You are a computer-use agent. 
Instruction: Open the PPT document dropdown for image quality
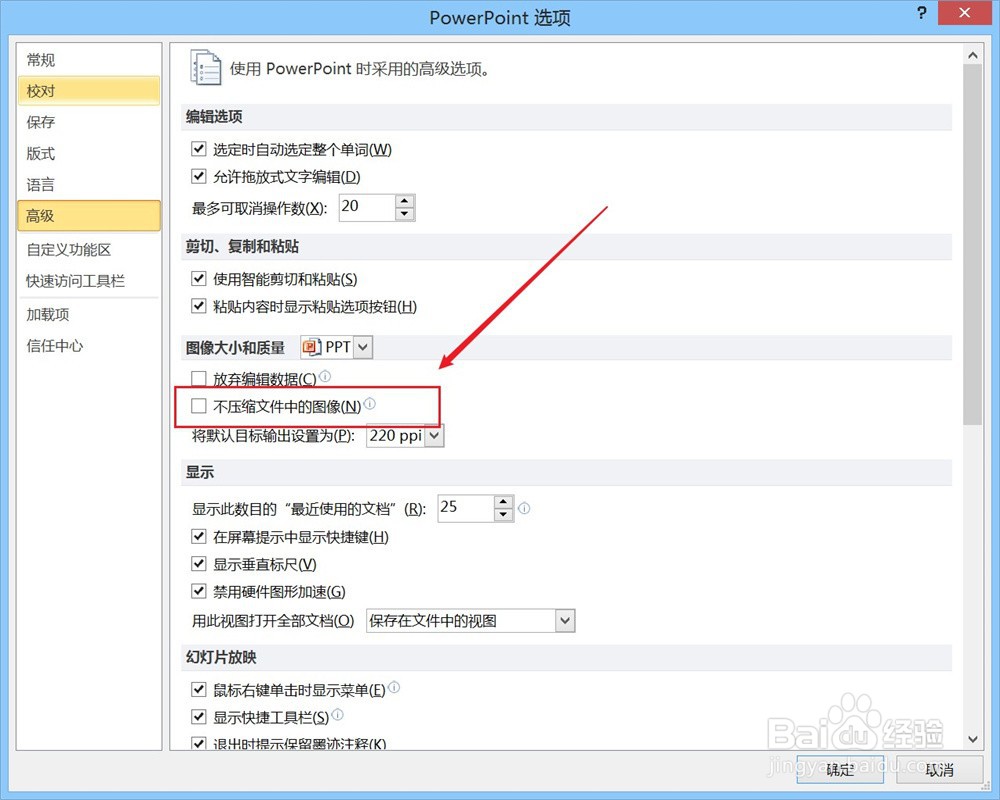click(x=362, y=347)
